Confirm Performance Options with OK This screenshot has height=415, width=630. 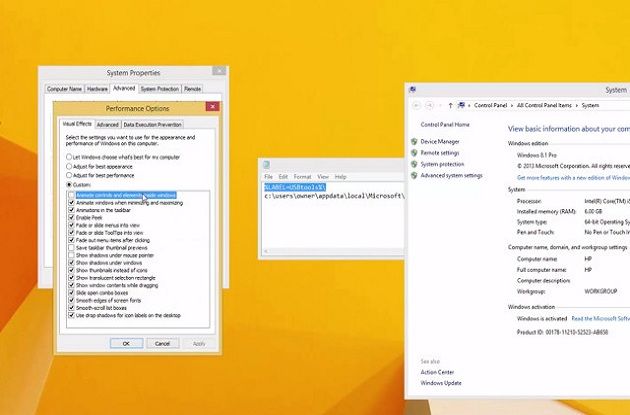(126, 343)
